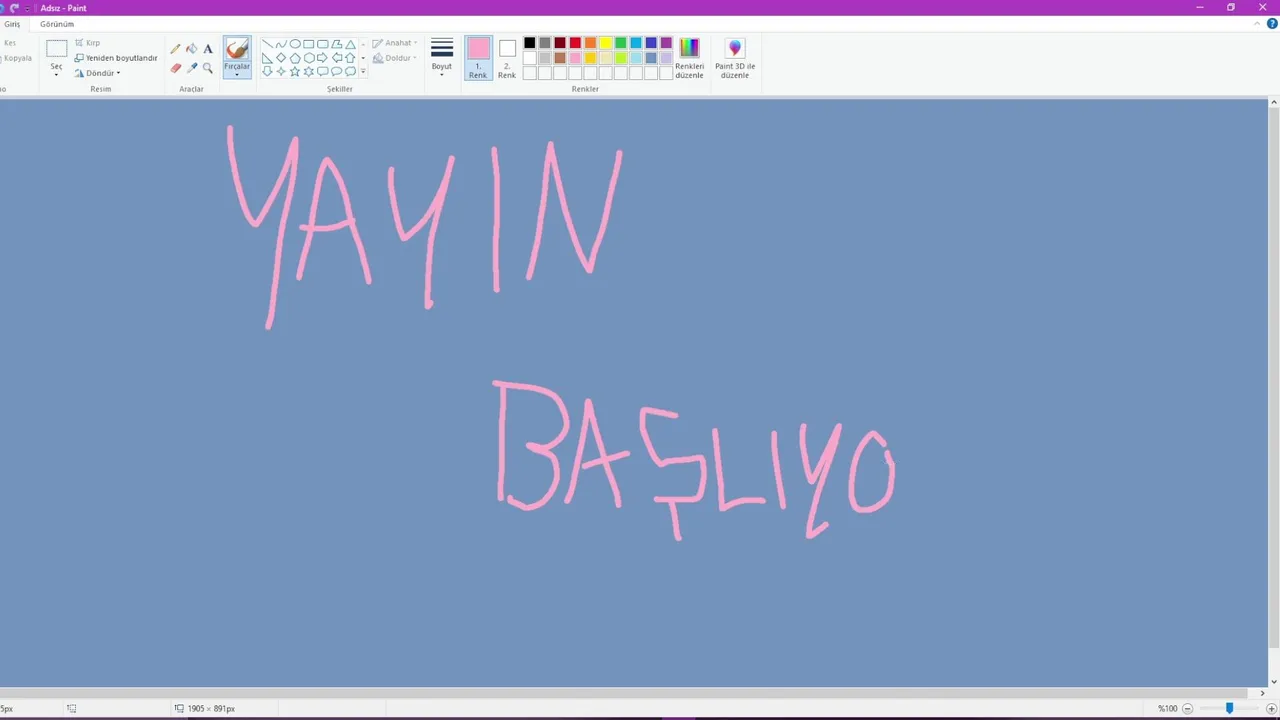Screen dimensions: 1280x720
Task: Choose the five-point star shape
Action: (x=295, y=72)
